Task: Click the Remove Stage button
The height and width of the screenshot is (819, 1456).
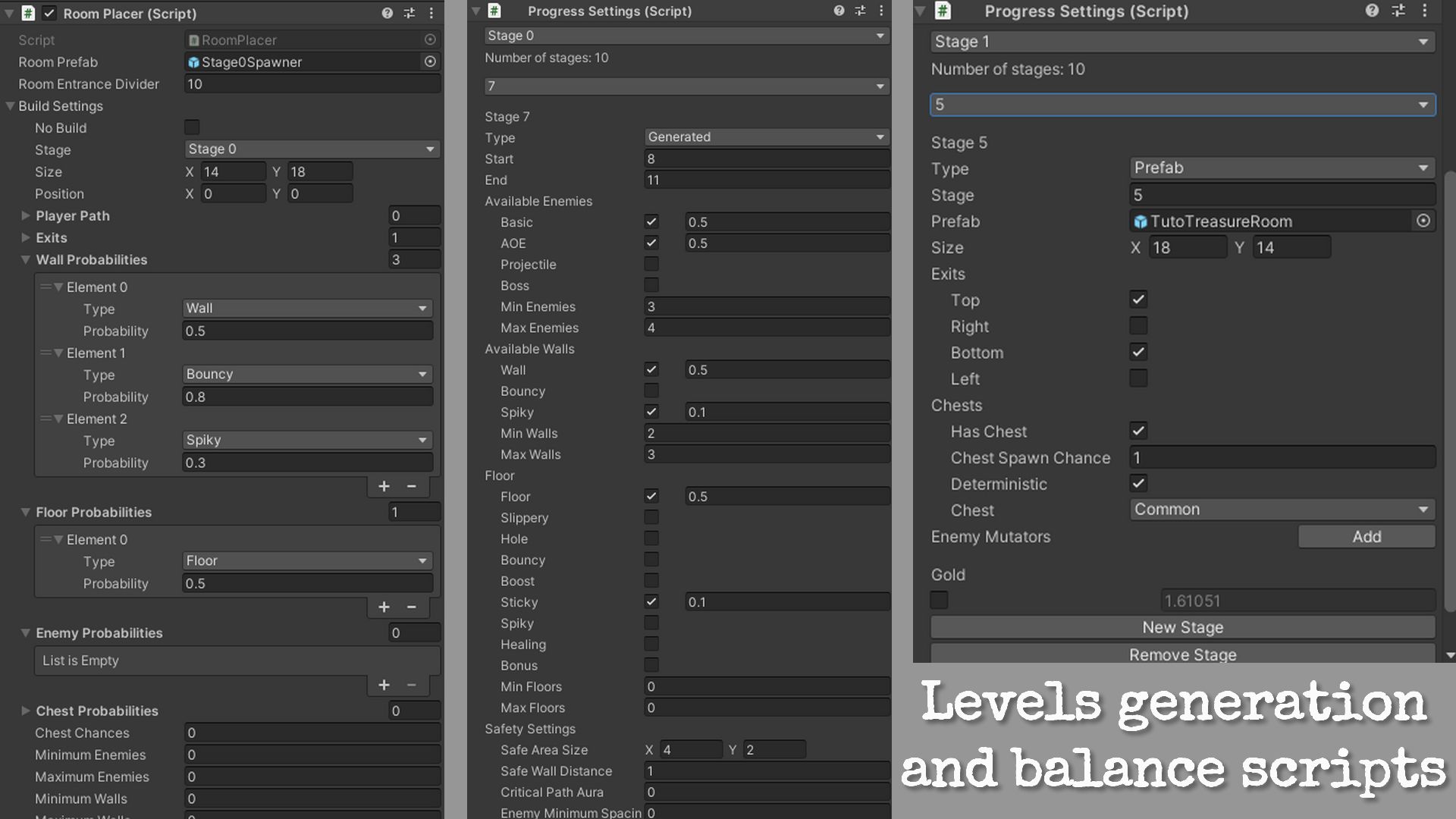Action: [x=1182, y=654]
